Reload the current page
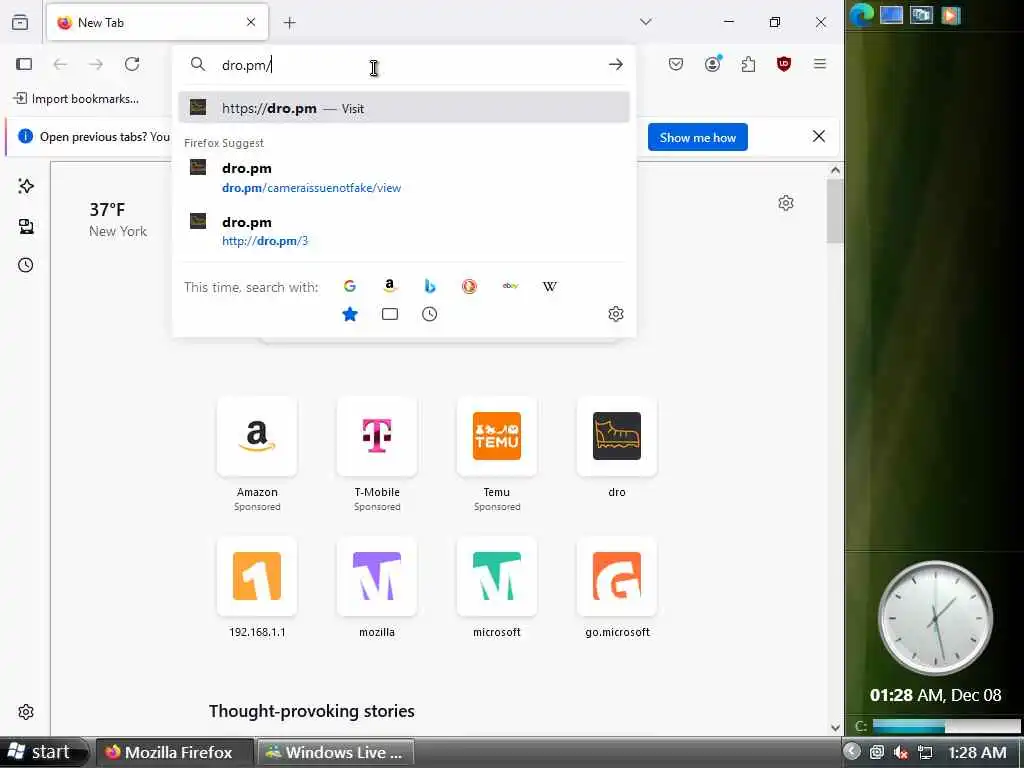This screenshot has height=768, width=1024. pos(132,64)
